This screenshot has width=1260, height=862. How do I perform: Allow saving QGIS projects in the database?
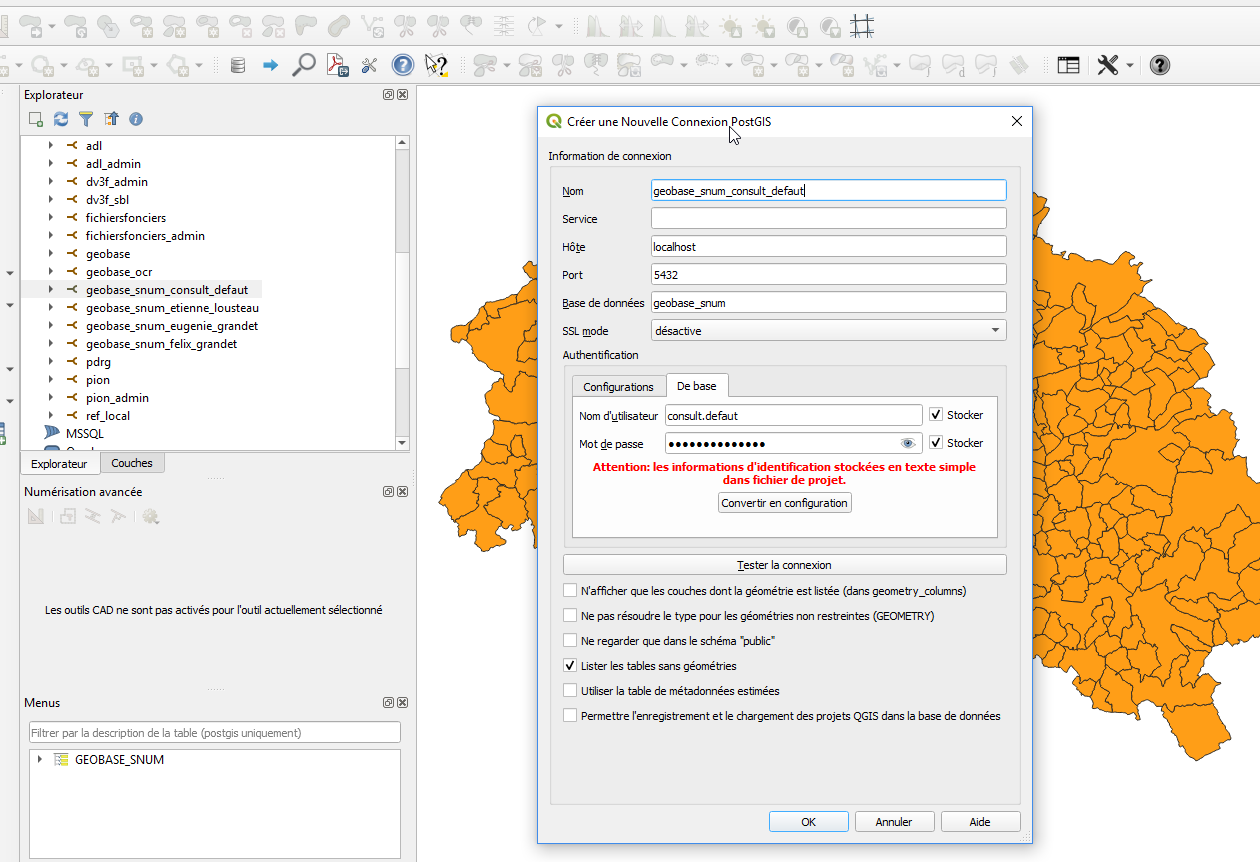[570, 716]
